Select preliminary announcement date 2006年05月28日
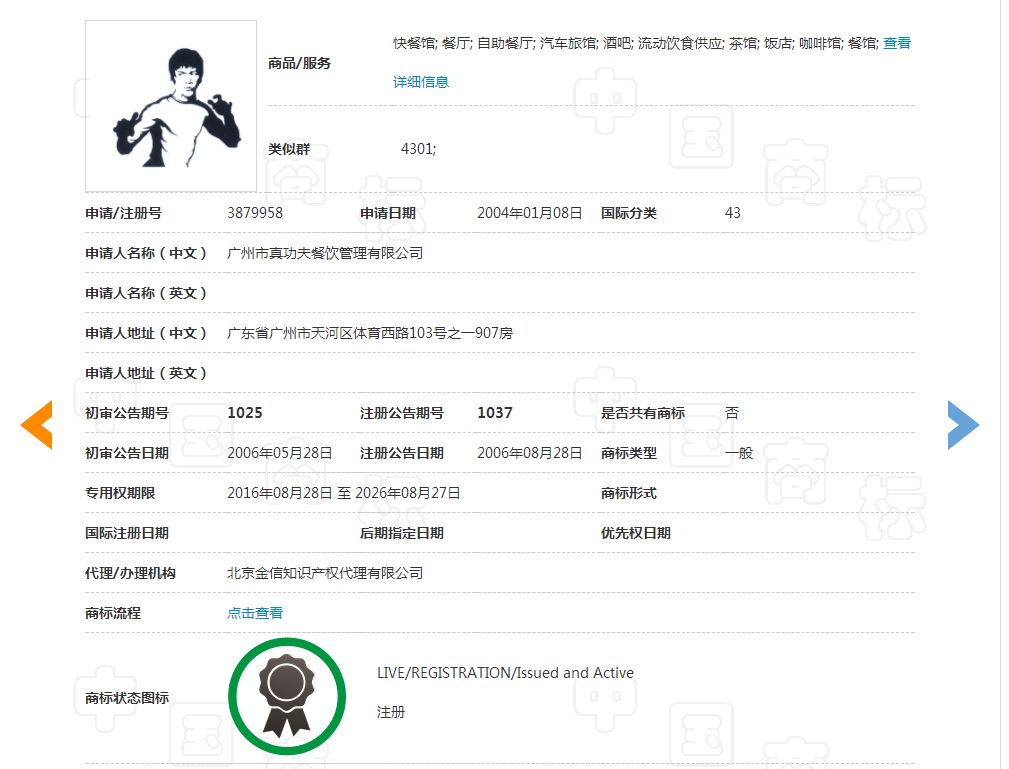This screenshot has height=769, width=1009. click(x=280, y=453)
